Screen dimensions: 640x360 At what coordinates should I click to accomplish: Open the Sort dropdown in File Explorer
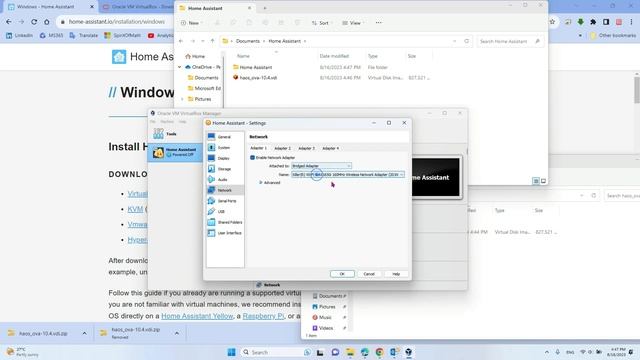(321, 23)
